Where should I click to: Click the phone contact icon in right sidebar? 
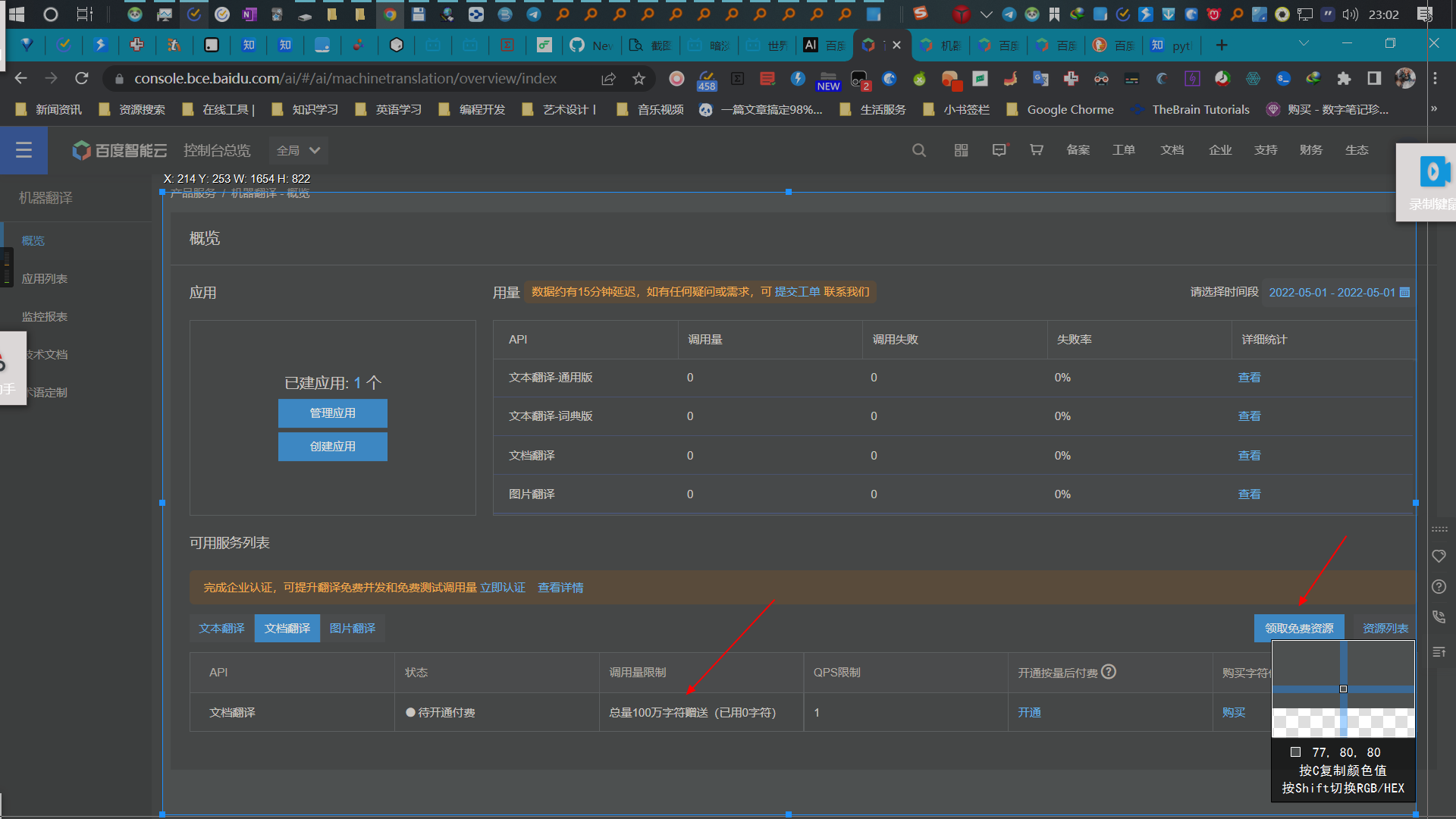[x=1439, y=617]
